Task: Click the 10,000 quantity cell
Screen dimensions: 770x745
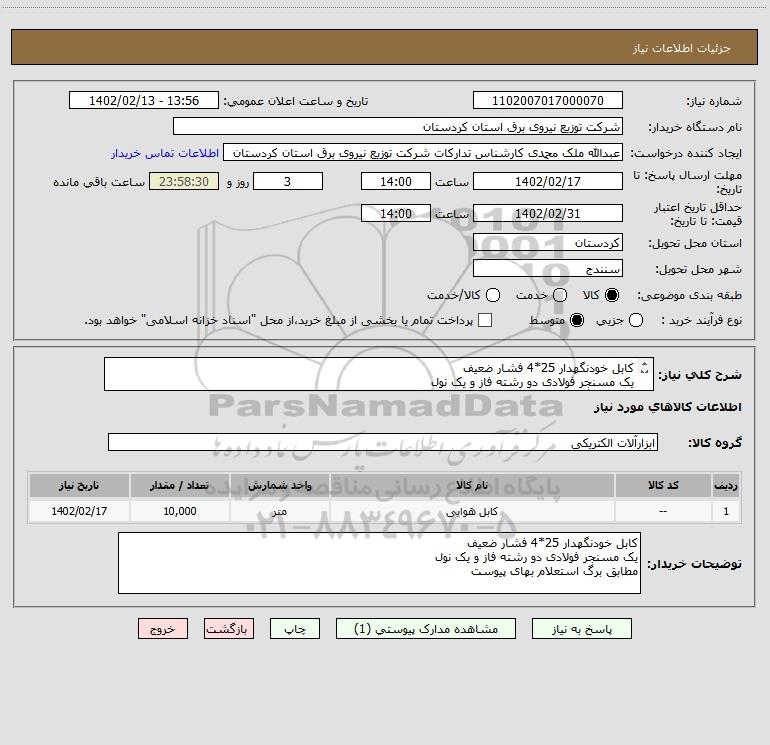Action: [180, 511]
